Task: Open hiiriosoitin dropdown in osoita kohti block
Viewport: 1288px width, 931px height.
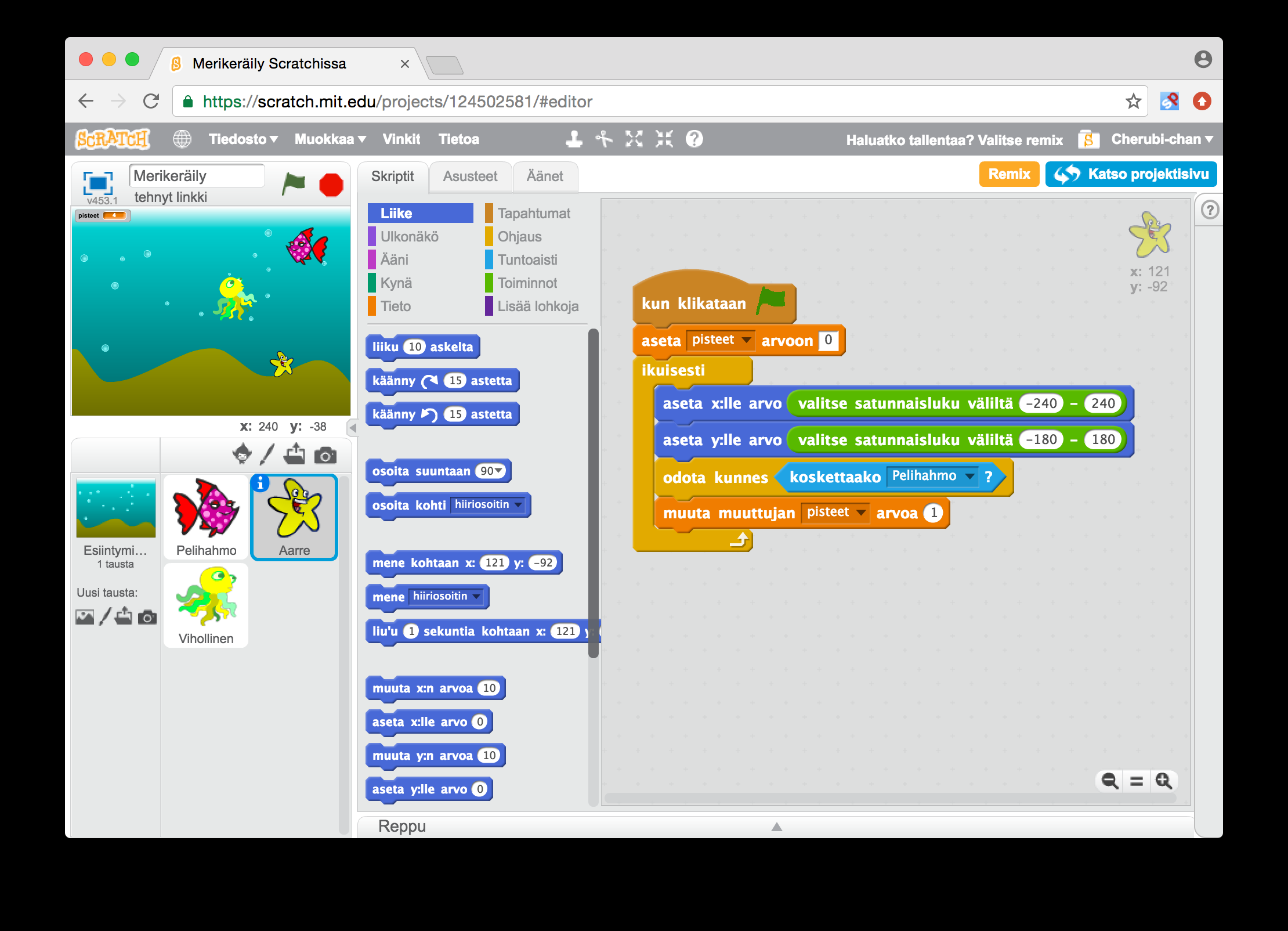Action: pos(488,505)
